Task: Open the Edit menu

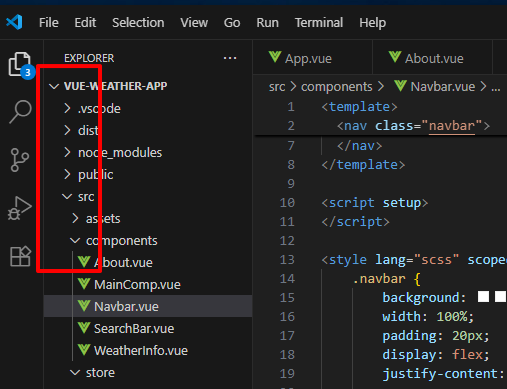Action: tap(85, 23)
